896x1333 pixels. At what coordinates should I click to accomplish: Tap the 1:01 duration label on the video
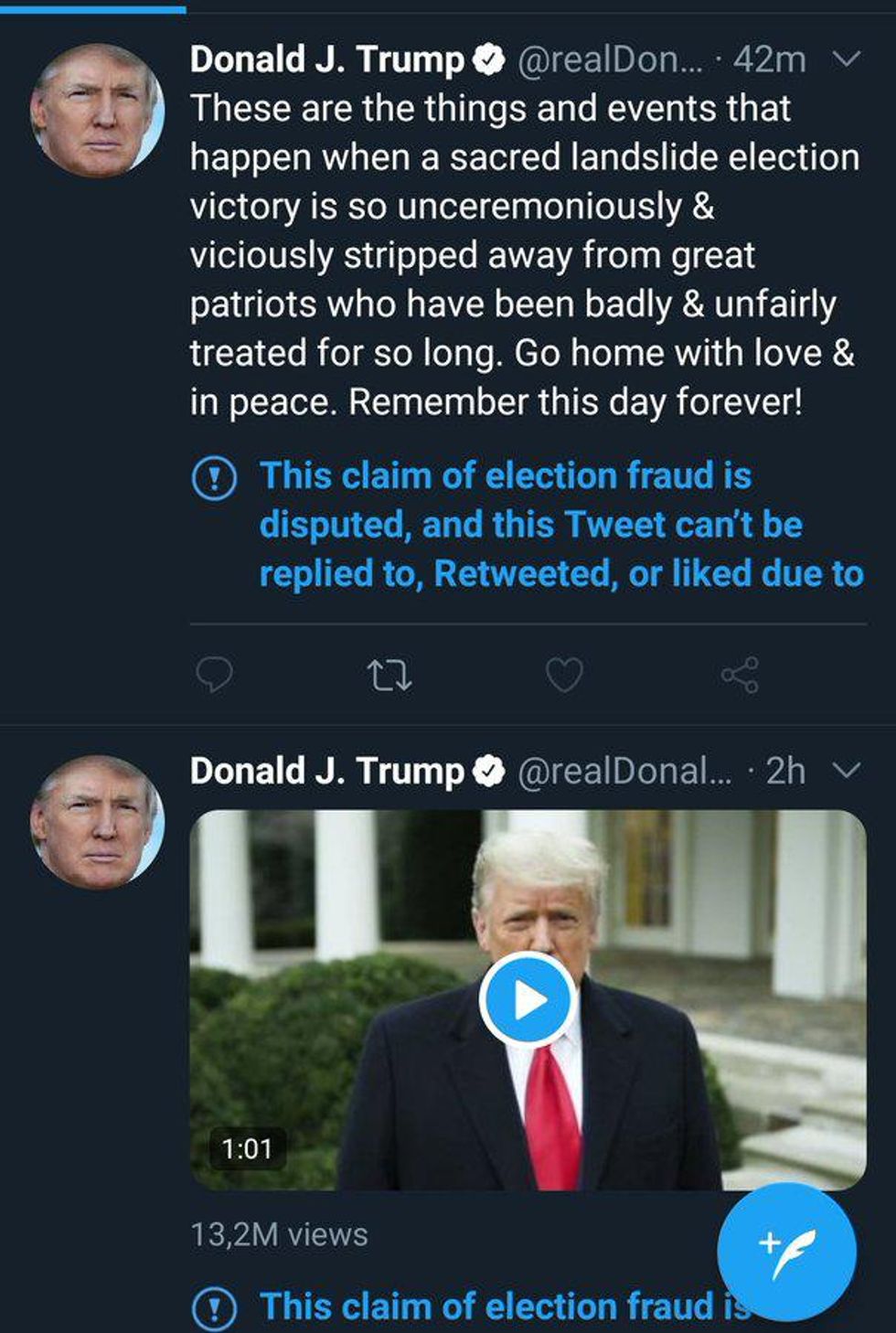point(247,1148)
